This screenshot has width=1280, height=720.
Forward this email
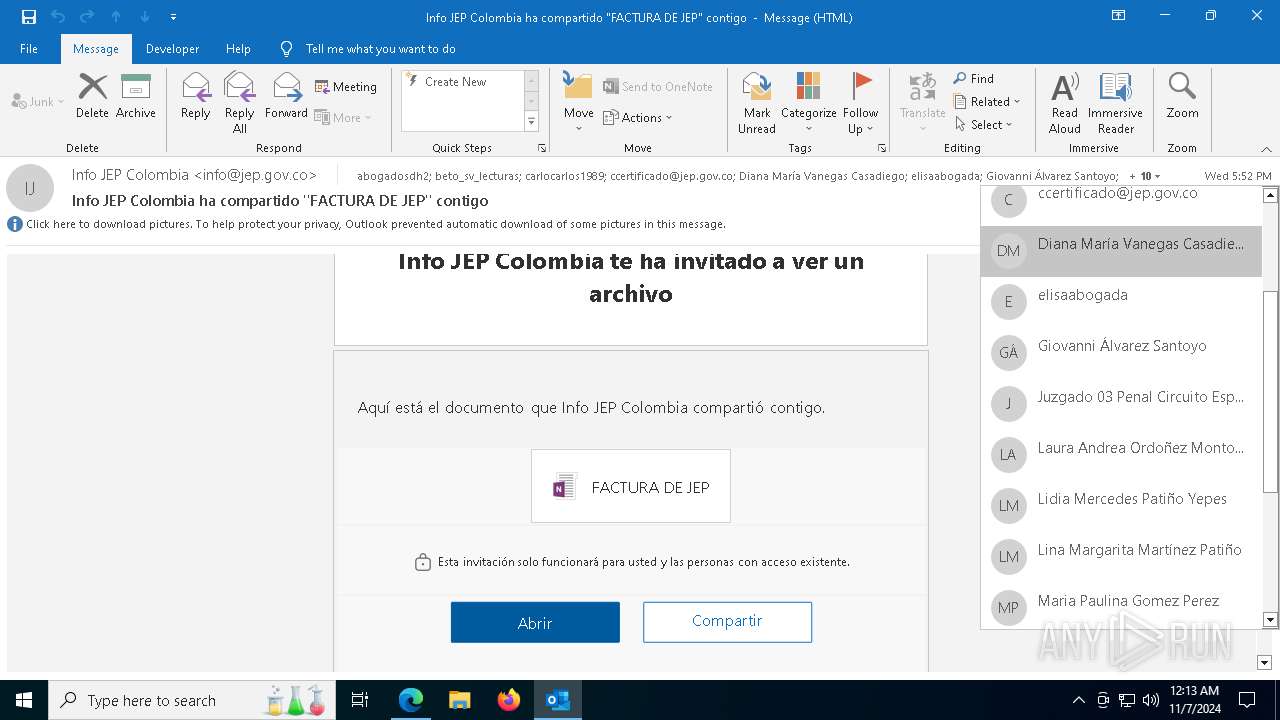(286, 97)
